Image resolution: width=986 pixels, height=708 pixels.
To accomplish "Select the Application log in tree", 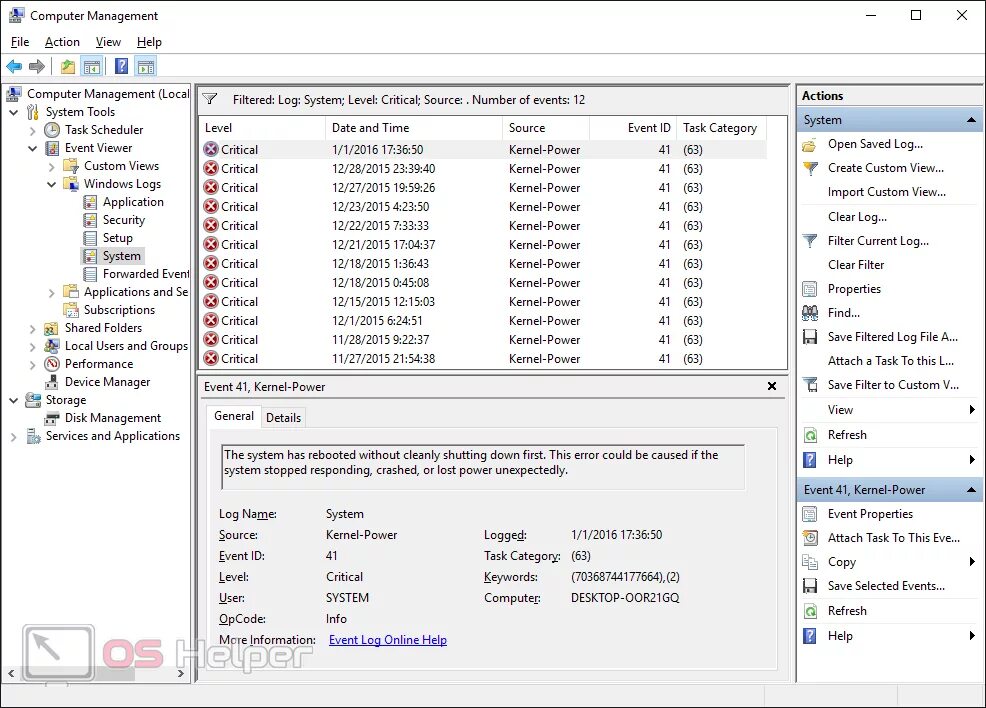I will pyautogui.click(x=133, y=202).
